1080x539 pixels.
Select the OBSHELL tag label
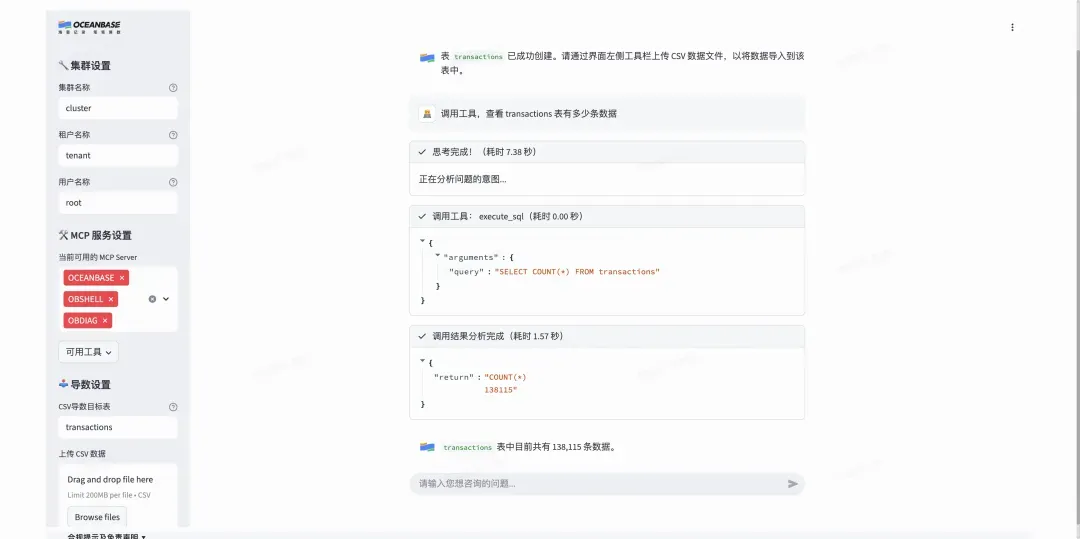coord(85,299)
